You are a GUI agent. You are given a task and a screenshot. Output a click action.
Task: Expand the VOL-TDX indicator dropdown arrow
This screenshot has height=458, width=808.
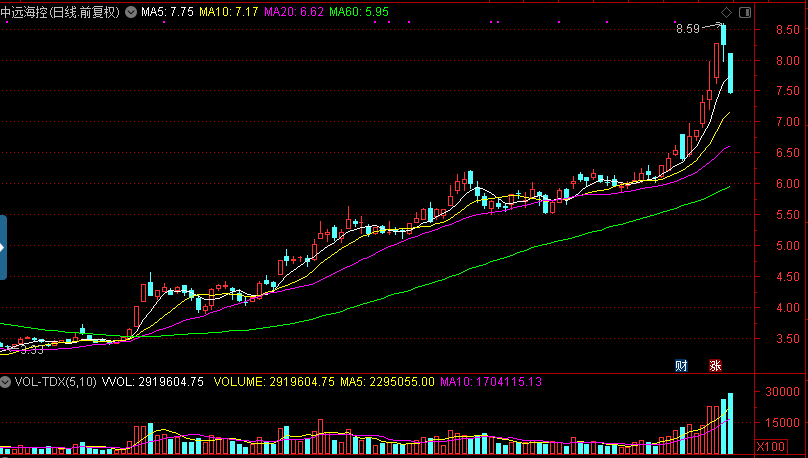5,381
